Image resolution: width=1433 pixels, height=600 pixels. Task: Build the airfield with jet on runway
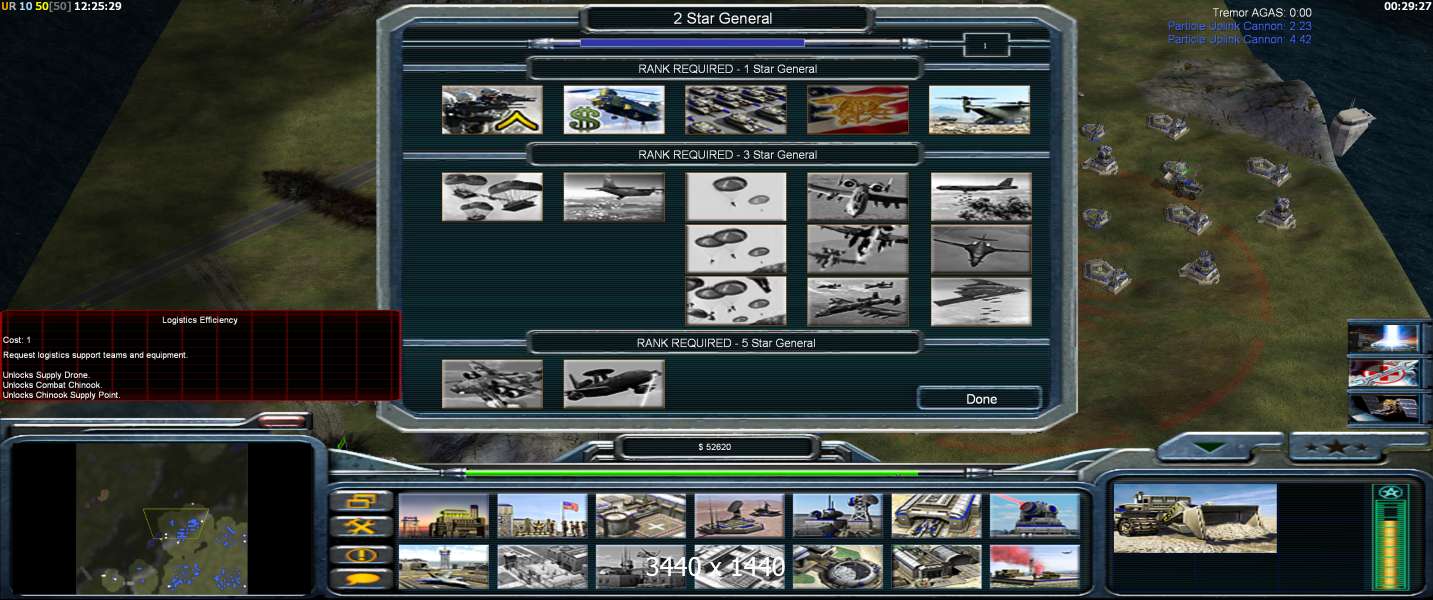[x=443, y=566]
